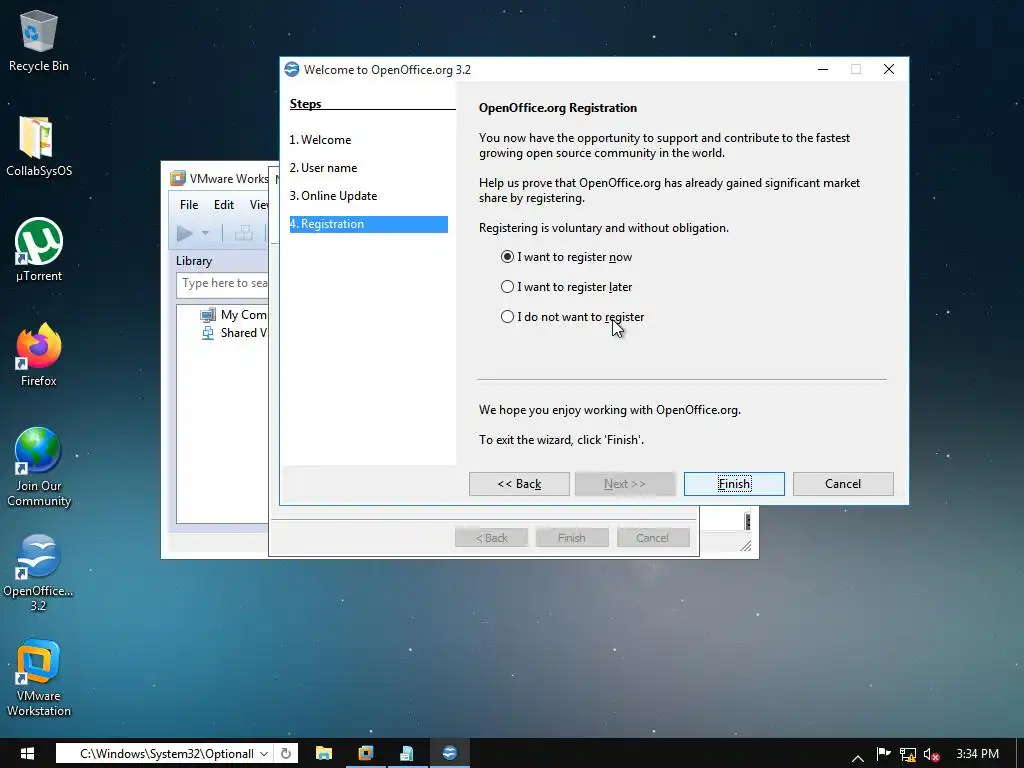Viewport: 1024px width, 768px height.
Task: Launch the VMware Workstation desktop shortcut
Action: click(39, 678)
